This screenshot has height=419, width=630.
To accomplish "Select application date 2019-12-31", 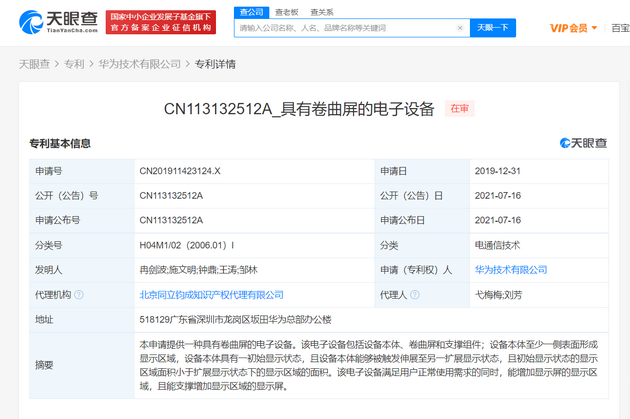I will (x=497, y=171).
